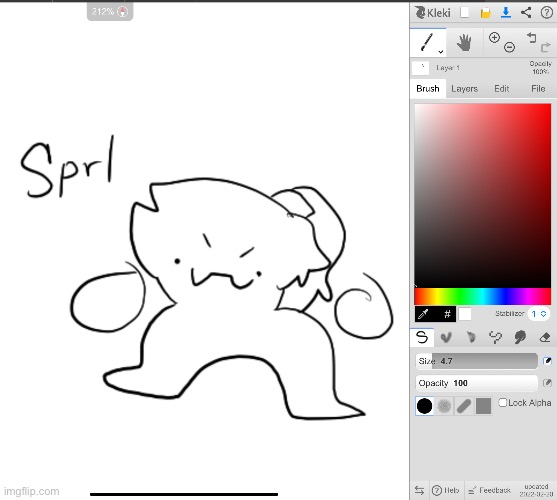Viewport: 557px width, 500px height.
Task: Click the rainbow hue slider bar
Action: pos(482,296)
